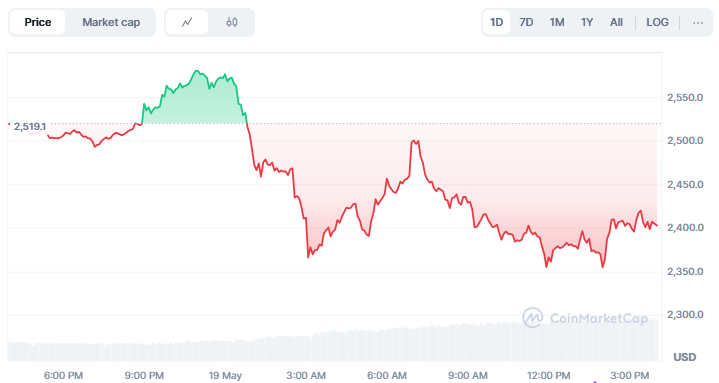Toggle LOG scale on chart

pyautogui.click(x=657, y=22)
